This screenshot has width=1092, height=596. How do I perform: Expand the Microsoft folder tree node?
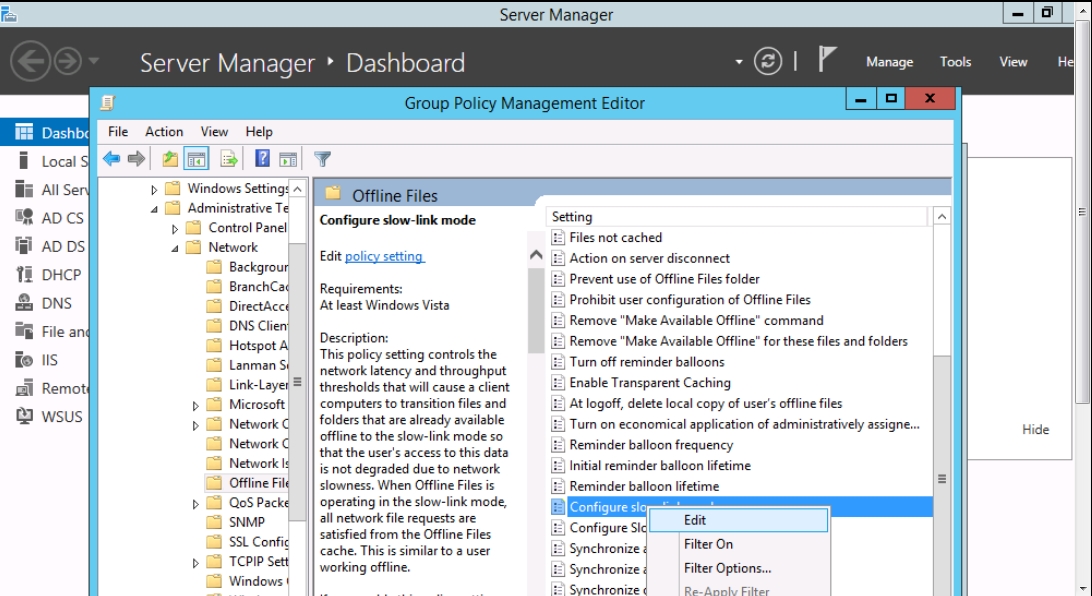coord(196,405)
